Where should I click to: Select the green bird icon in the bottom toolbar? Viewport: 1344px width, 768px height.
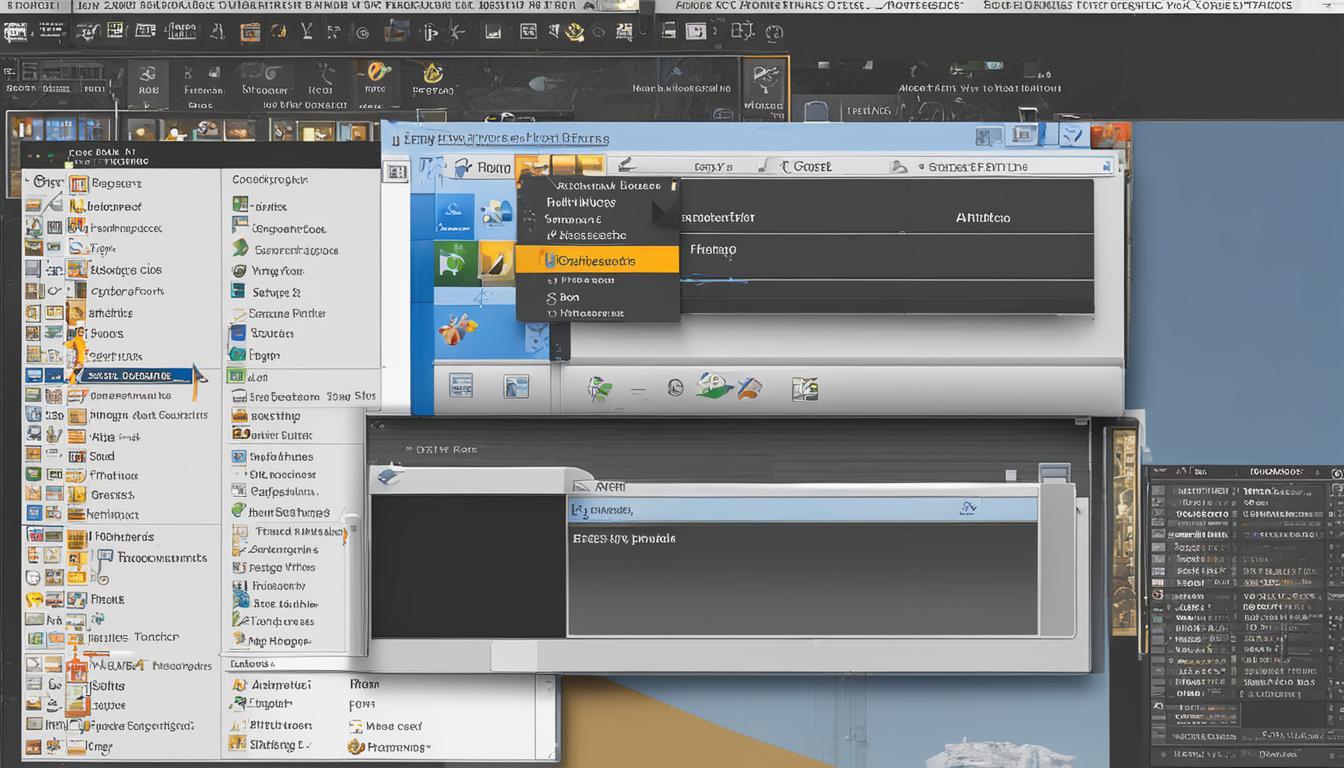[x=598, y=387]
